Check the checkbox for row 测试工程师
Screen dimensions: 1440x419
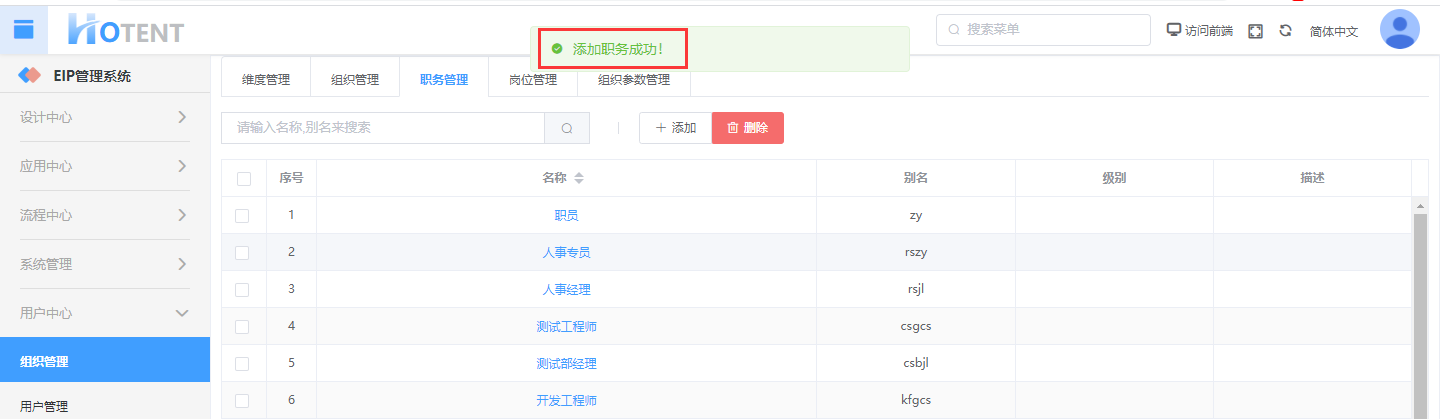[x=242, y=326]
